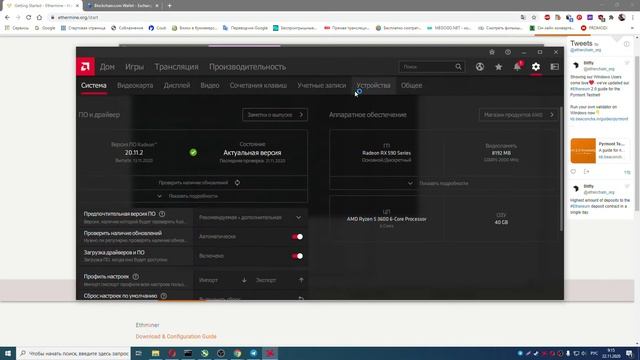Click the Windows taskbar search box
The image size is (640, 360).
[x=73, y=353]
